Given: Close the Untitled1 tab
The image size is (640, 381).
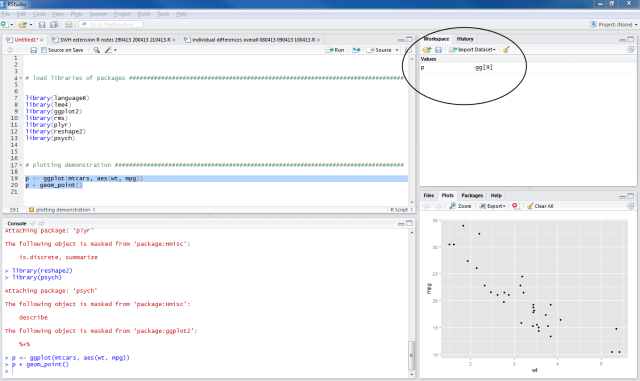Looking at the screenshot, I should coord(42,40).
